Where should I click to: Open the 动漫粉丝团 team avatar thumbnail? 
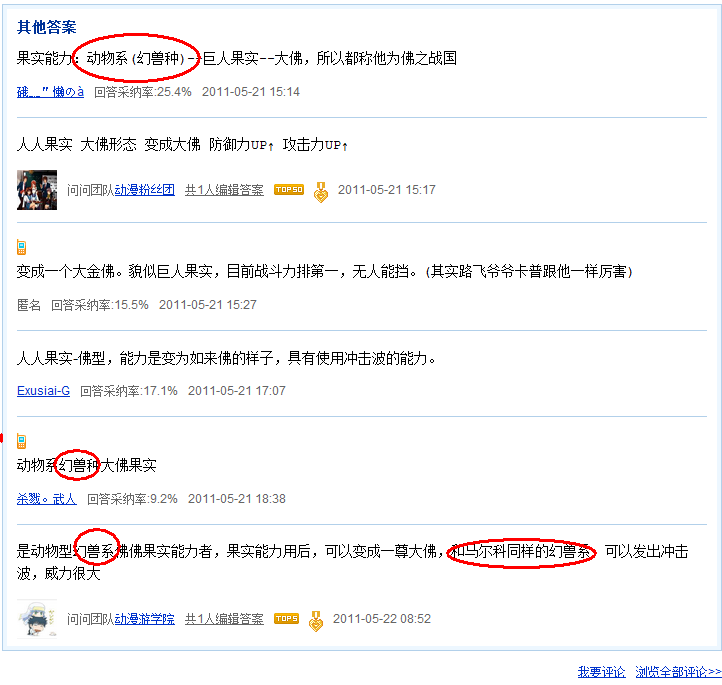(37, 190)
